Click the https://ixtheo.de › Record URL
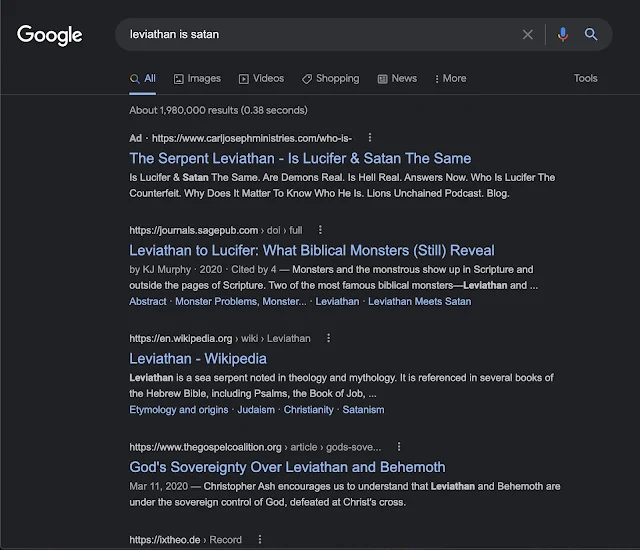 (185, 540)
